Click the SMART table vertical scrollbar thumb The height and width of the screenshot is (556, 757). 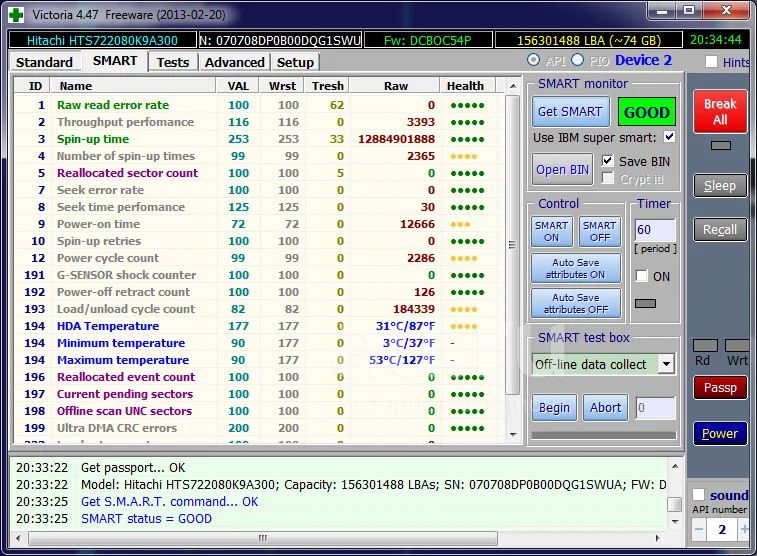513,245
